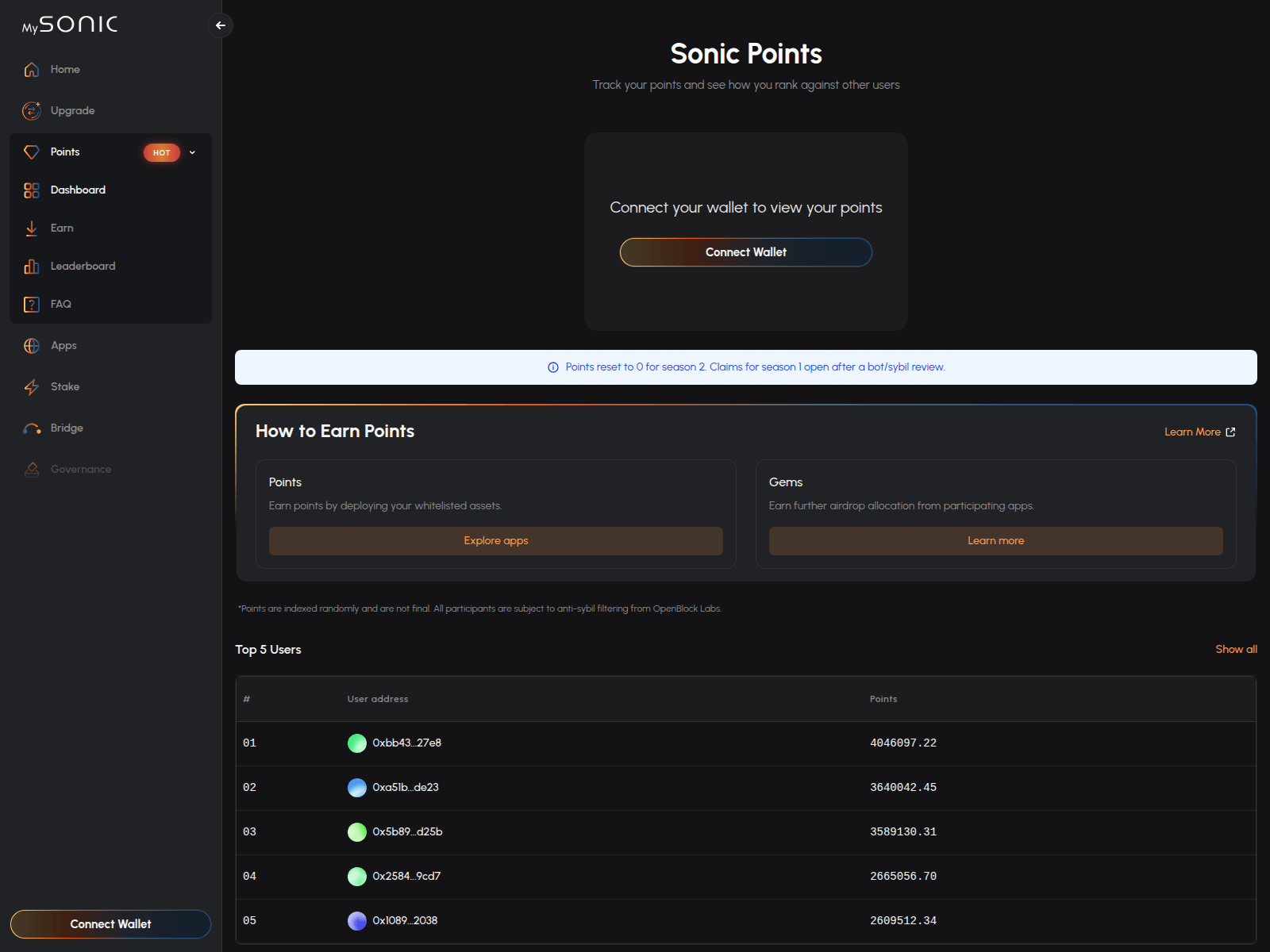Click the purple avatar for 0x1089...2038
This screenshot has height=952, width=1270.
357,921
